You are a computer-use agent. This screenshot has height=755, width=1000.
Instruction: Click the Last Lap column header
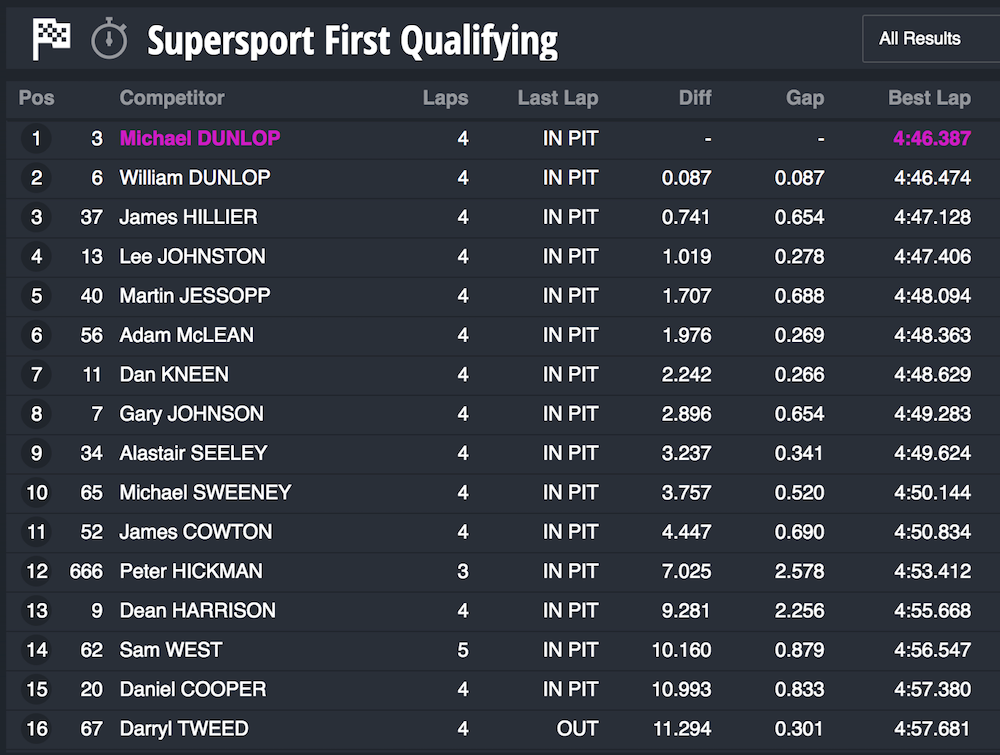(x=558, y=98)
